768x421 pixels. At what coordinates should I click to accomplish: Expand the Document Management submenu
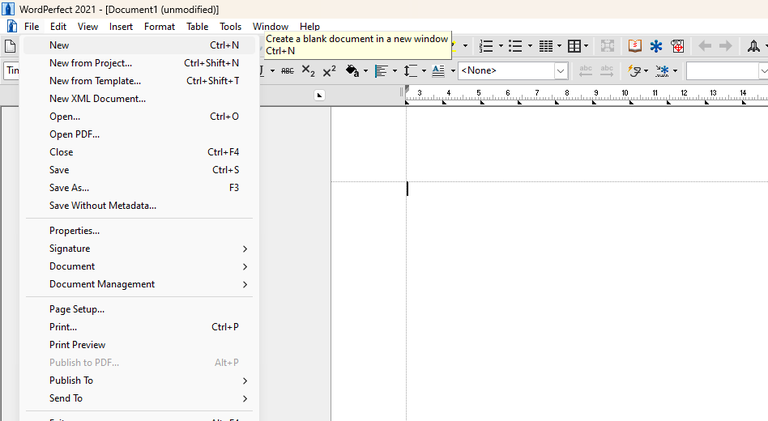coord(139,284)
